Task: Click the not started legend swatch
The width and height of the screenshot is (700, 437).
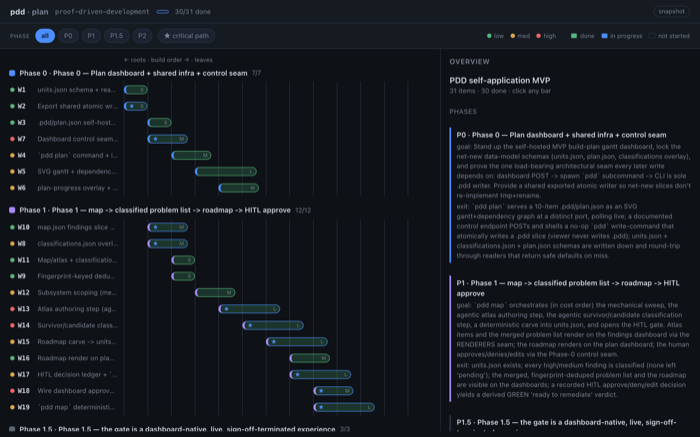Action: tap(652, 36)
